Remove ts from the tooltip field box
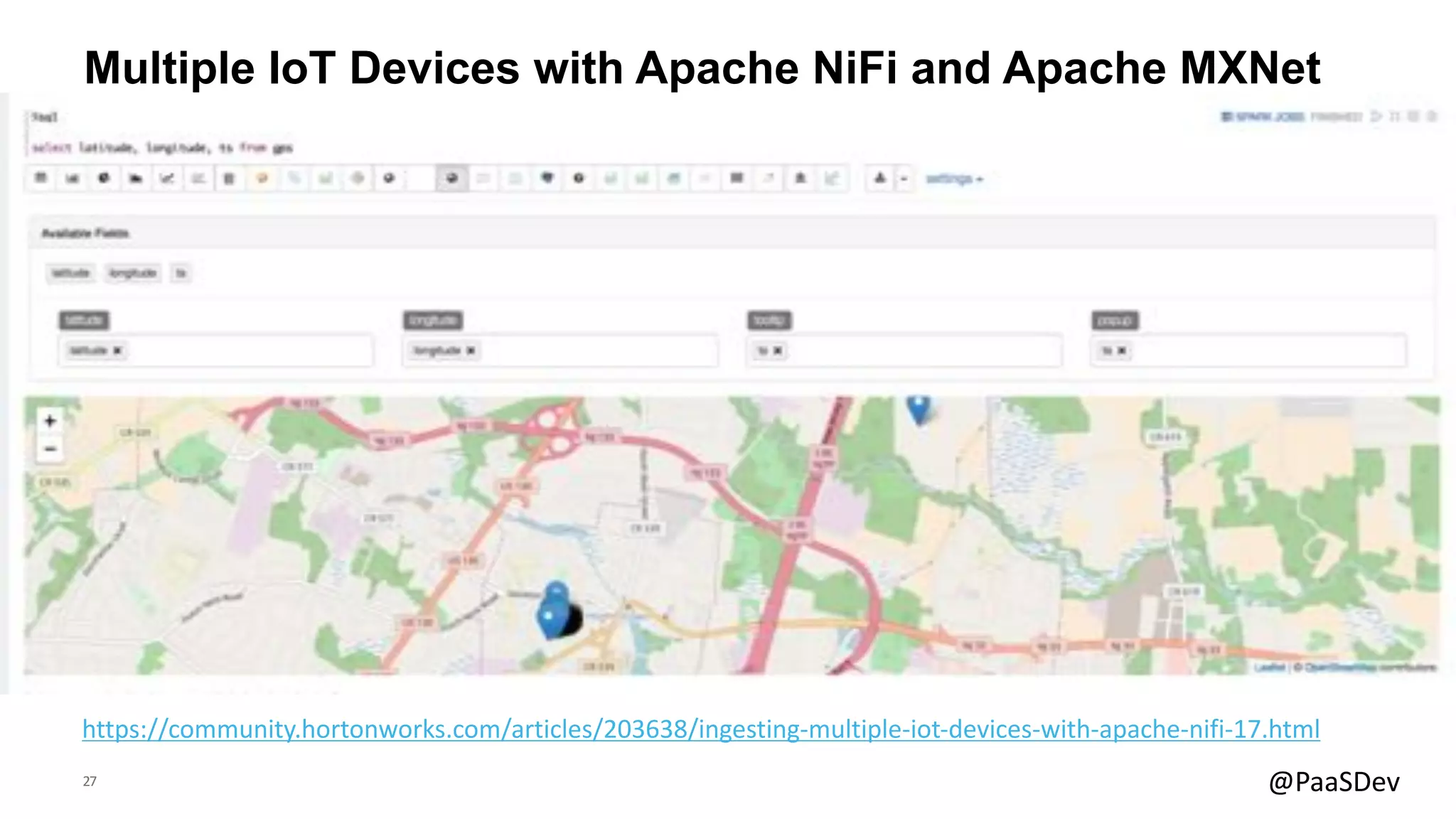 click(x=778, y=350)
